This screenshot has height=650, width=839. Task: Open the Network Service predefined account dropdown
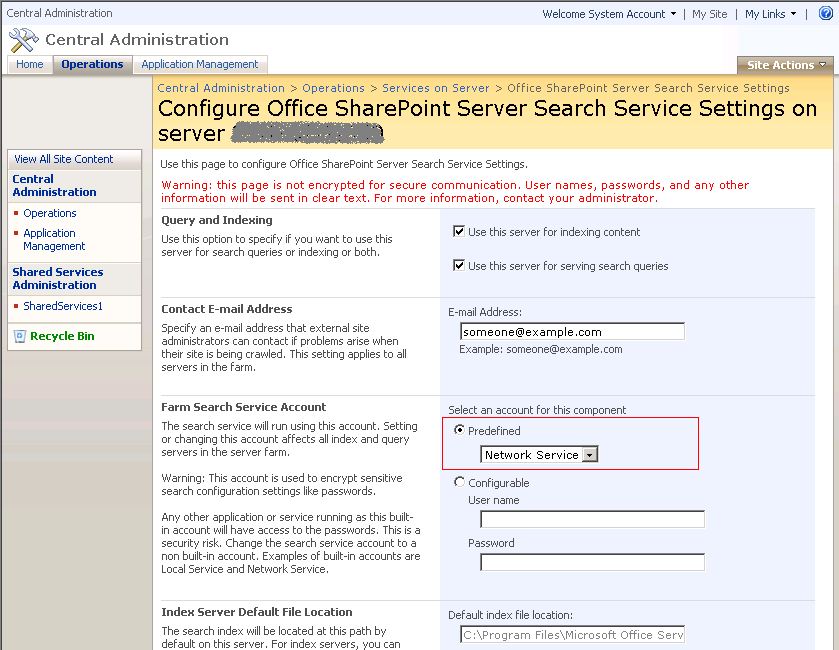tap(539, 455)
